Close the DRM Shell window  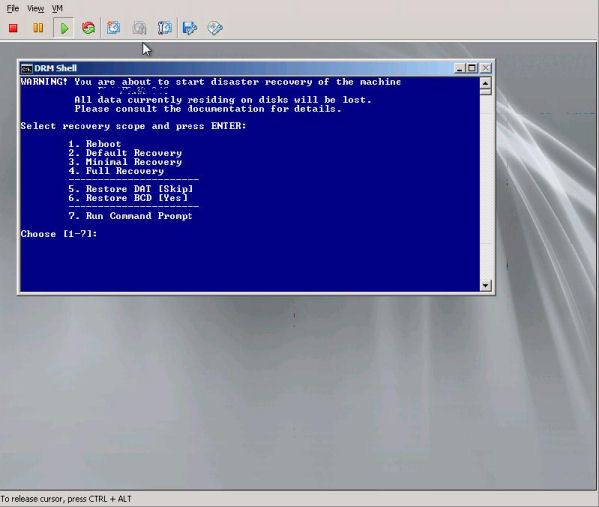(x=486, y=68)
